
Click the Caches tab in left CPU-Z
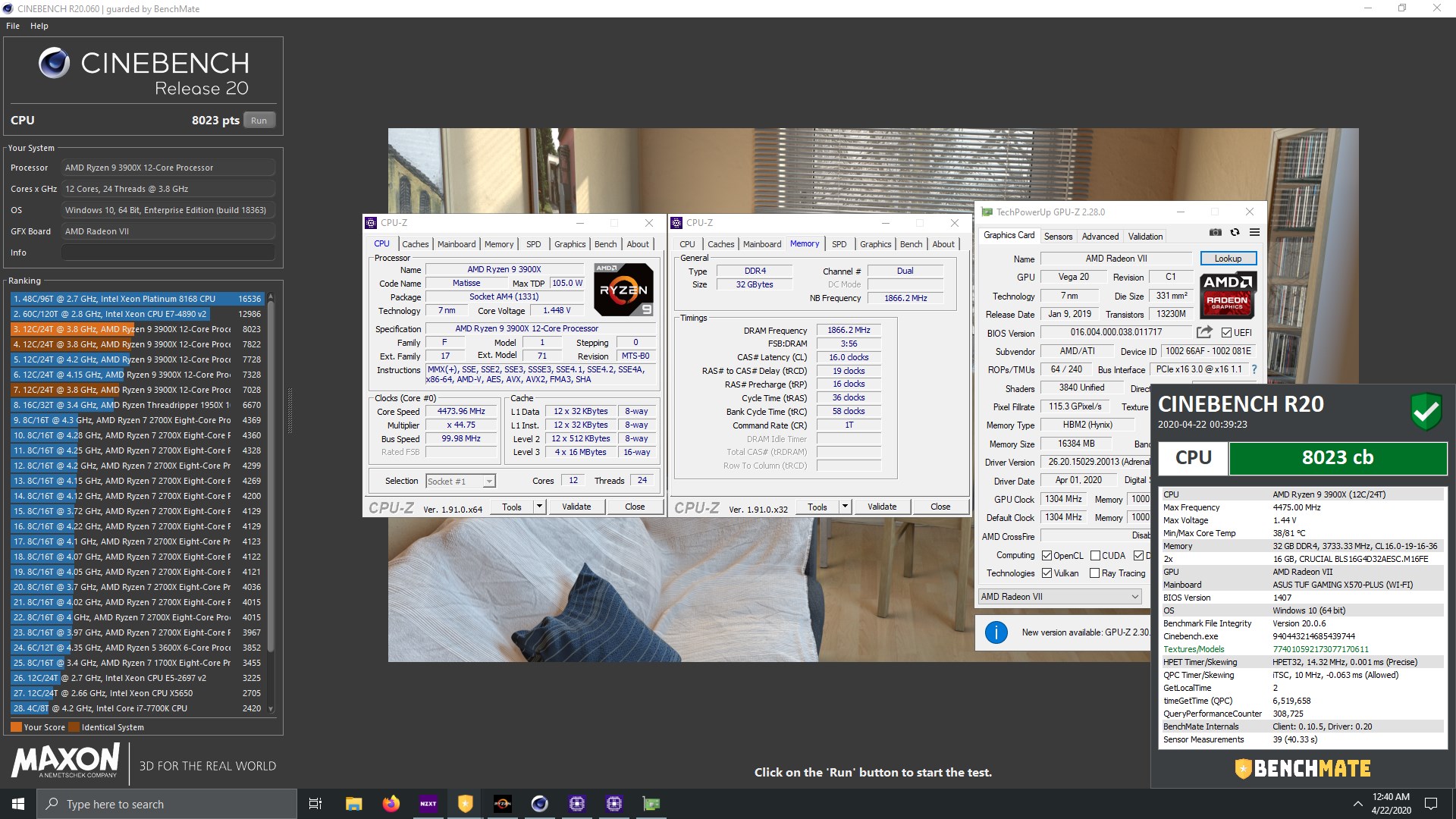[415, 244]
